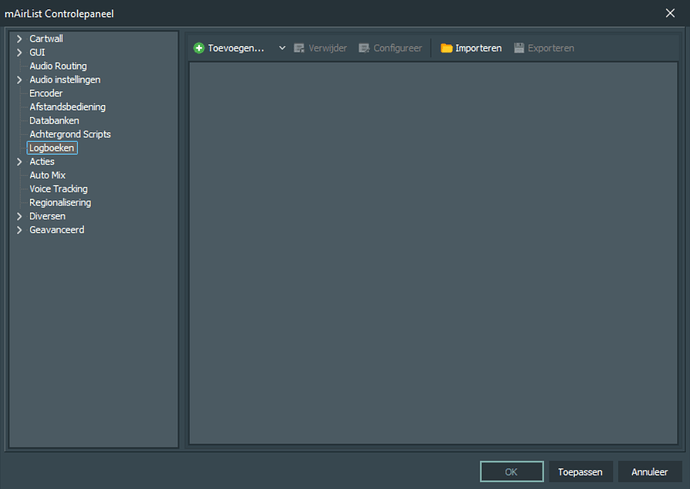
Task: Open the Auto Mix settings page
Action: coord(47,175)
